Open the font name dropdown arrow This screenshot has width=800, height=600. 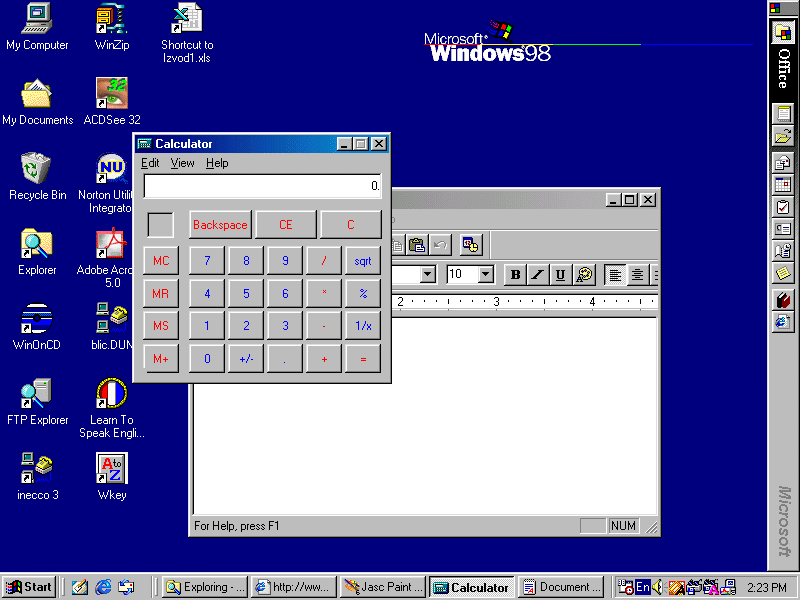click(428, 275)
